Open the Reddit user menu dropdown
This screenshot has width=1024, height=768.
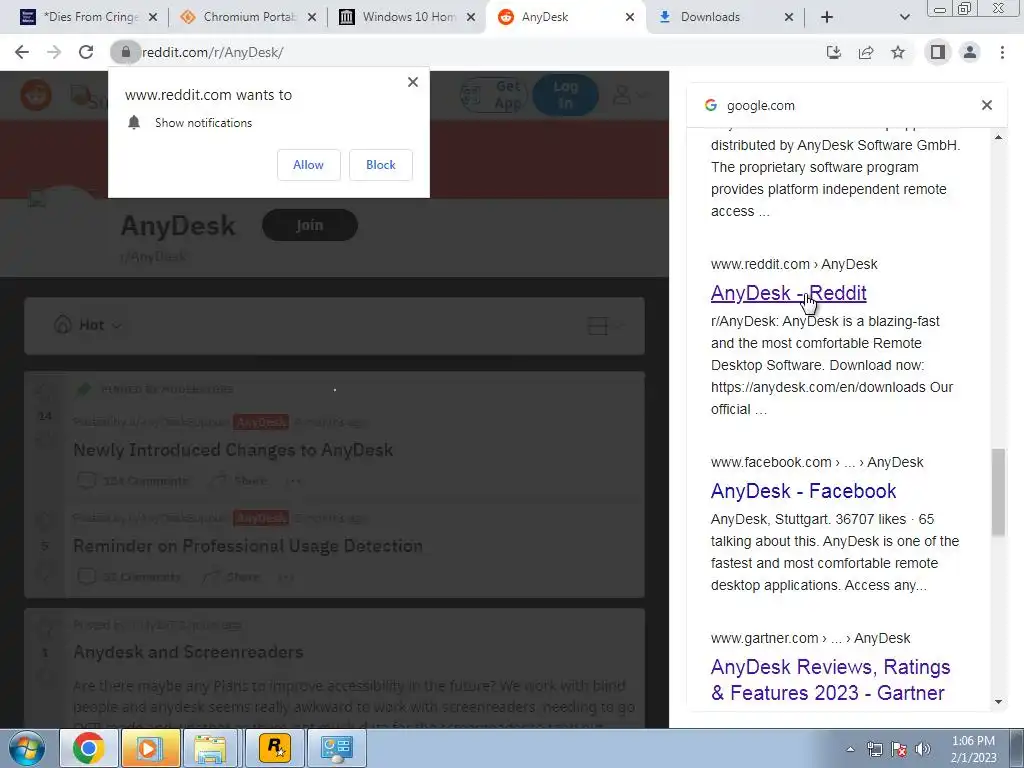tap(630, 95)
